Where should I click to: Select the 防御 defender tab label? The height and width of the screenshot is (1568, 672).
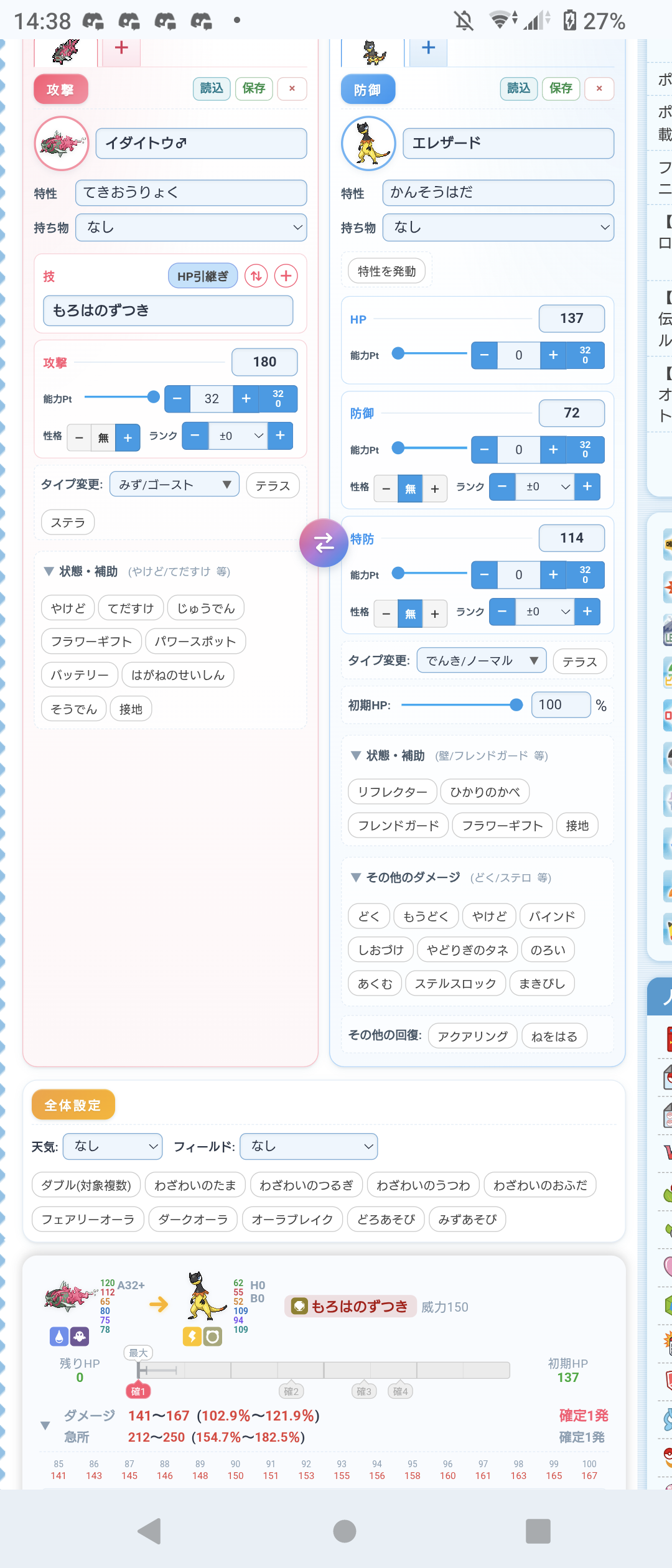[368, 90]
